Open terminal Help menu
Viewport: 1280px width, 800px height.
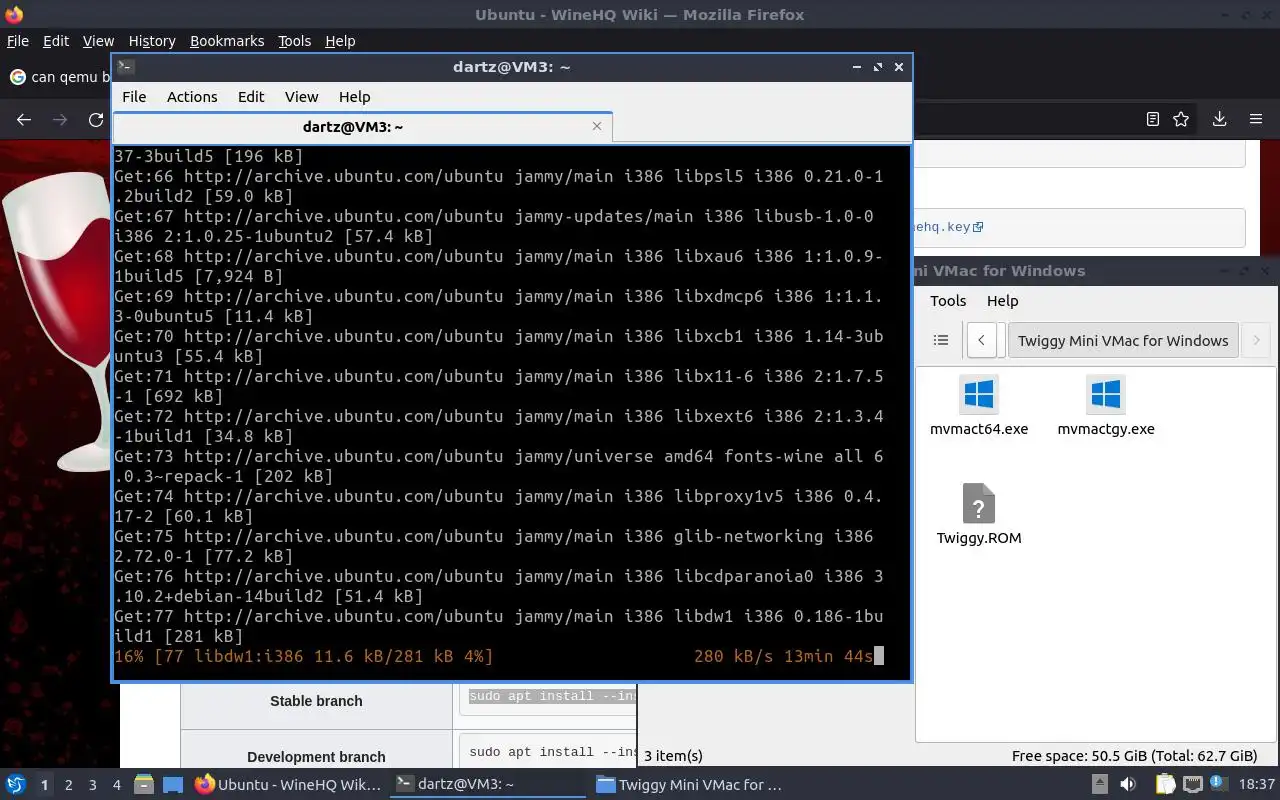click(355, 97)
